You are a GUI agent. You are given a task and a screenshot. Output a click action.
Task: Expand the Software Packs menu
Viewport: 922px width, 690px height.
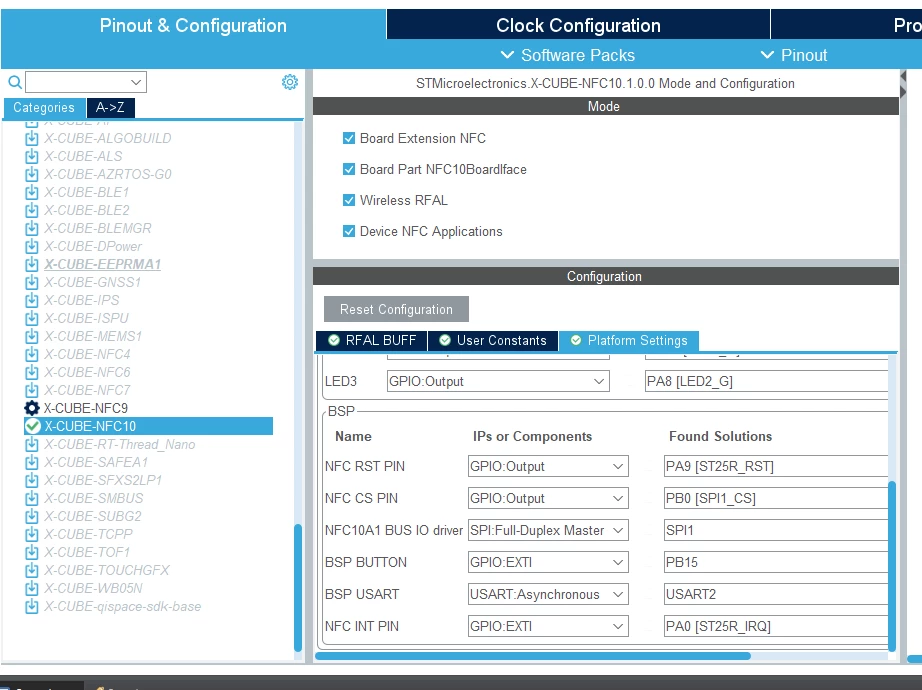567,55
